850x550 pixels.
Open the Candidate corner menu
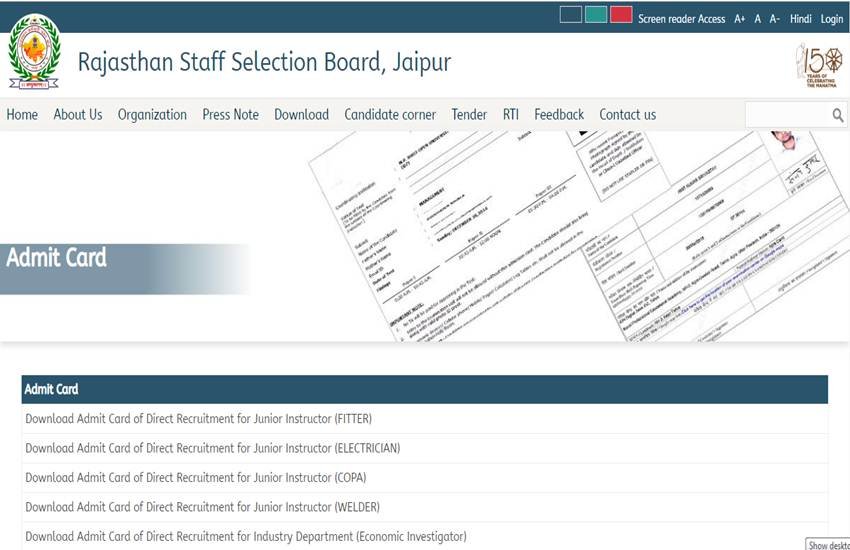click(390, 115)
